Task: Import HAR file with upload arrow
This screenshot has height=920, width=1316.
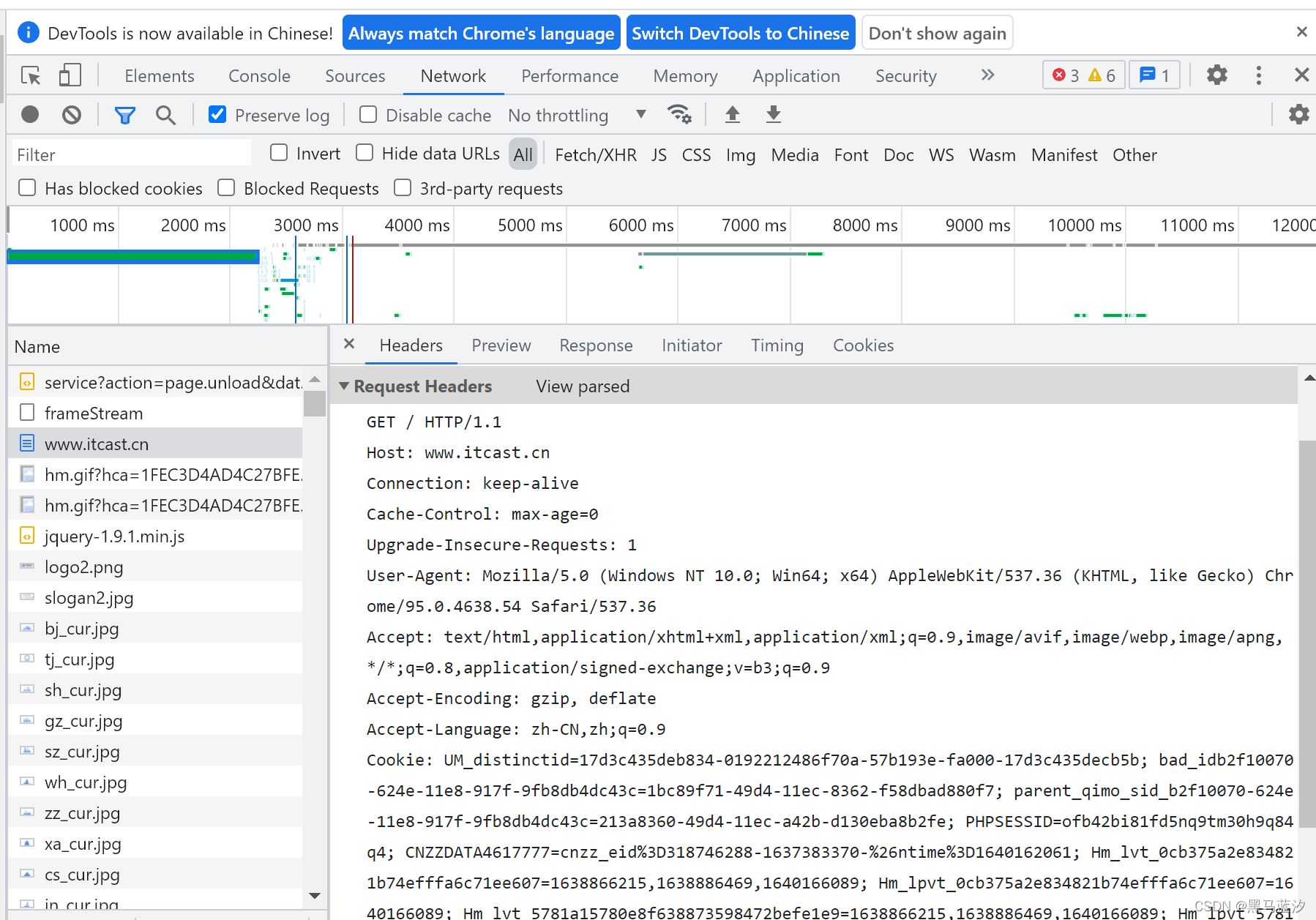Action: click(x=732, y=114)
